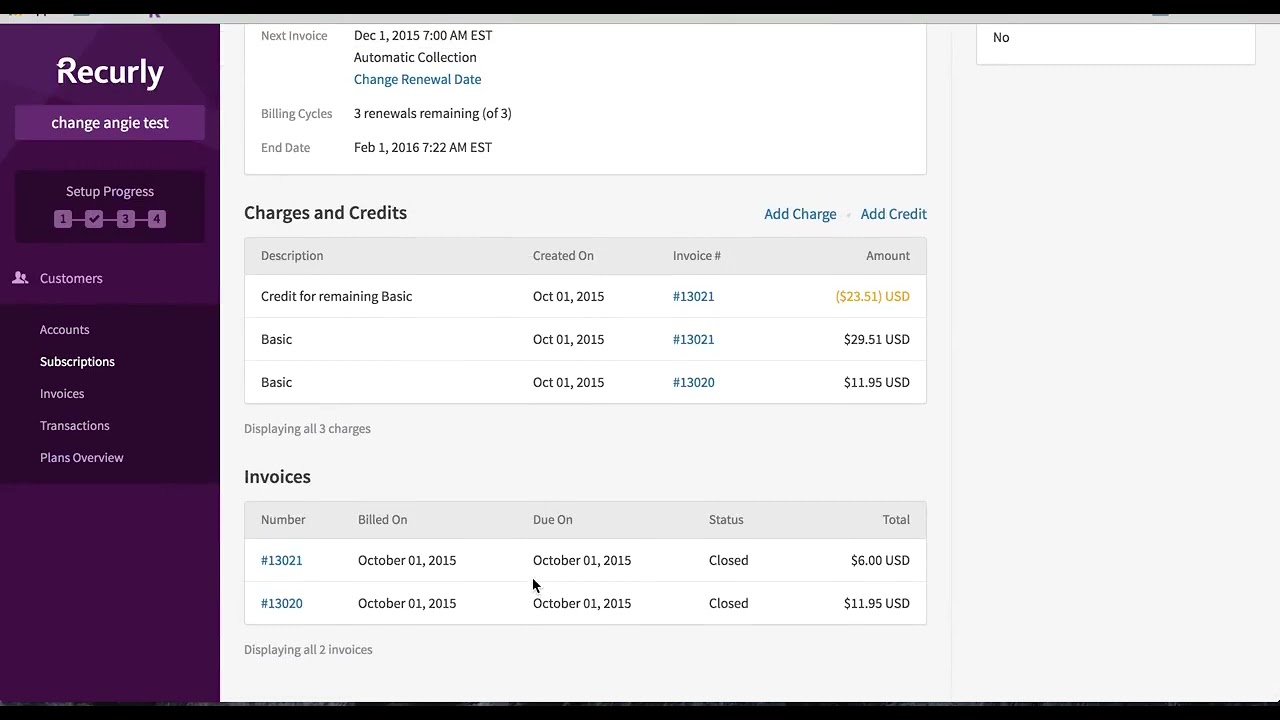Viewport: 1280px width, 720px height.
Task: Open invoice link for the $11.95 Basic charge
Action: pyautogui.click(x=693, y=382)
